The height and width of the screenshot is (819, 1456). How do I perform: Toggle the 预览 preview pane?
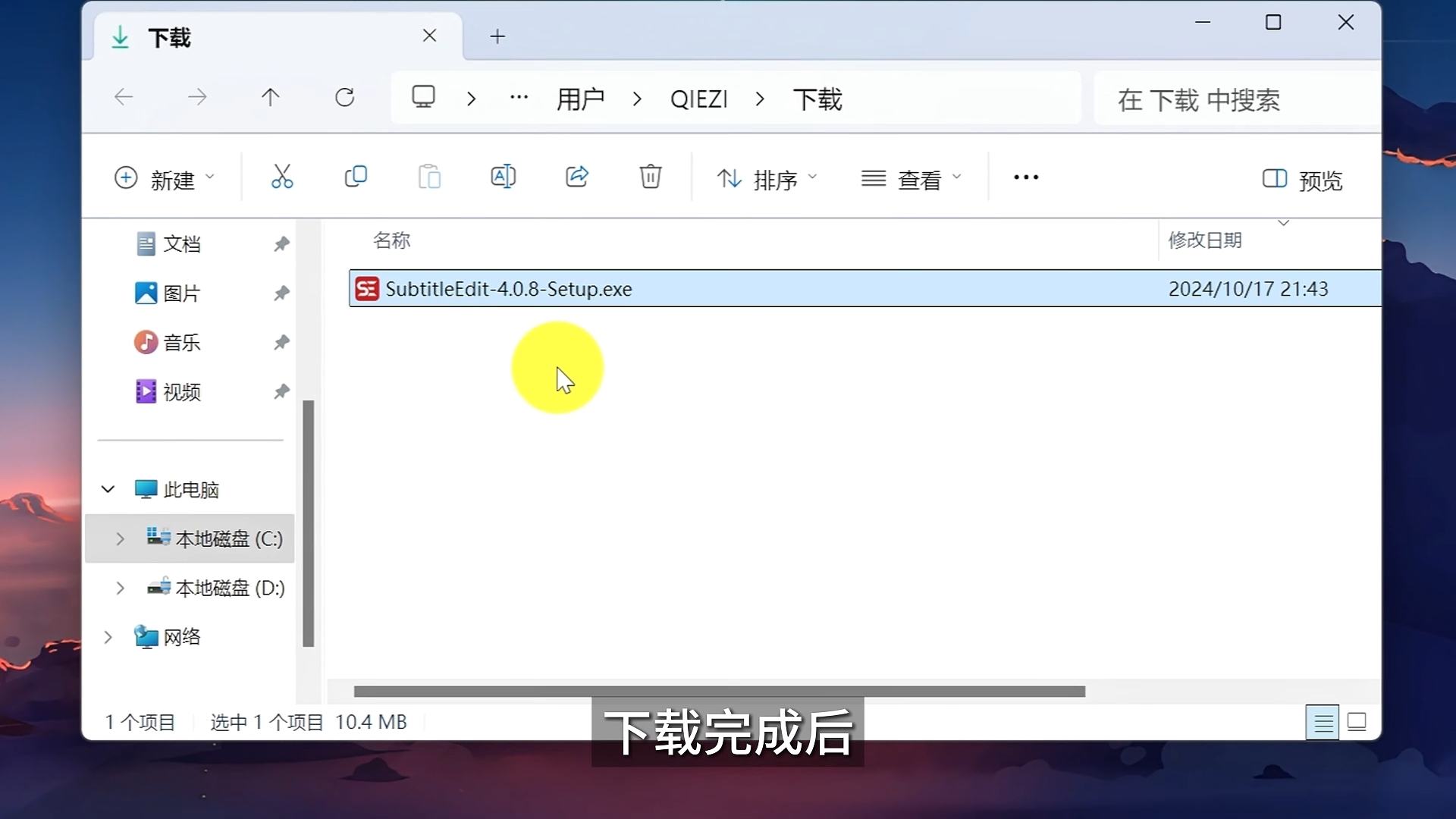click(x=1302, y=180)
